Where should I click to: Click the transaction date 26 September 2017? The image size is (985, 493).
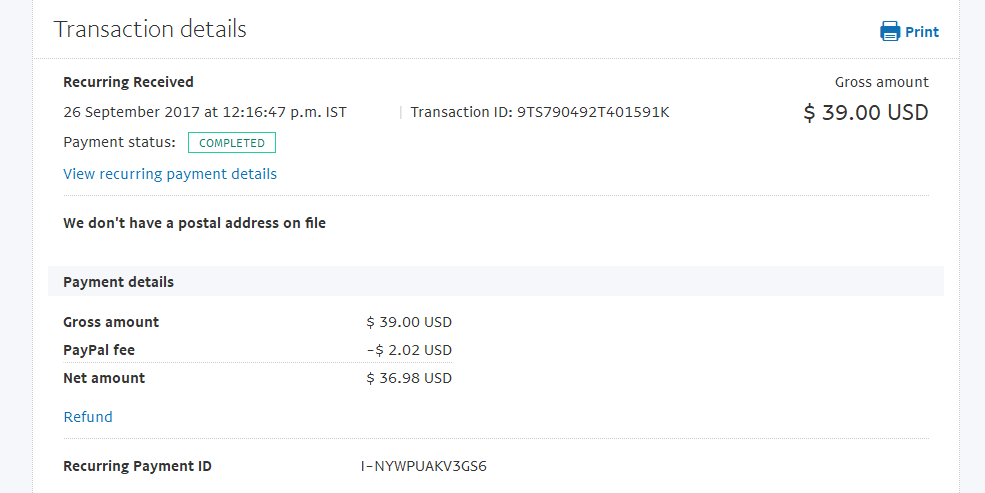coord(132,112)
